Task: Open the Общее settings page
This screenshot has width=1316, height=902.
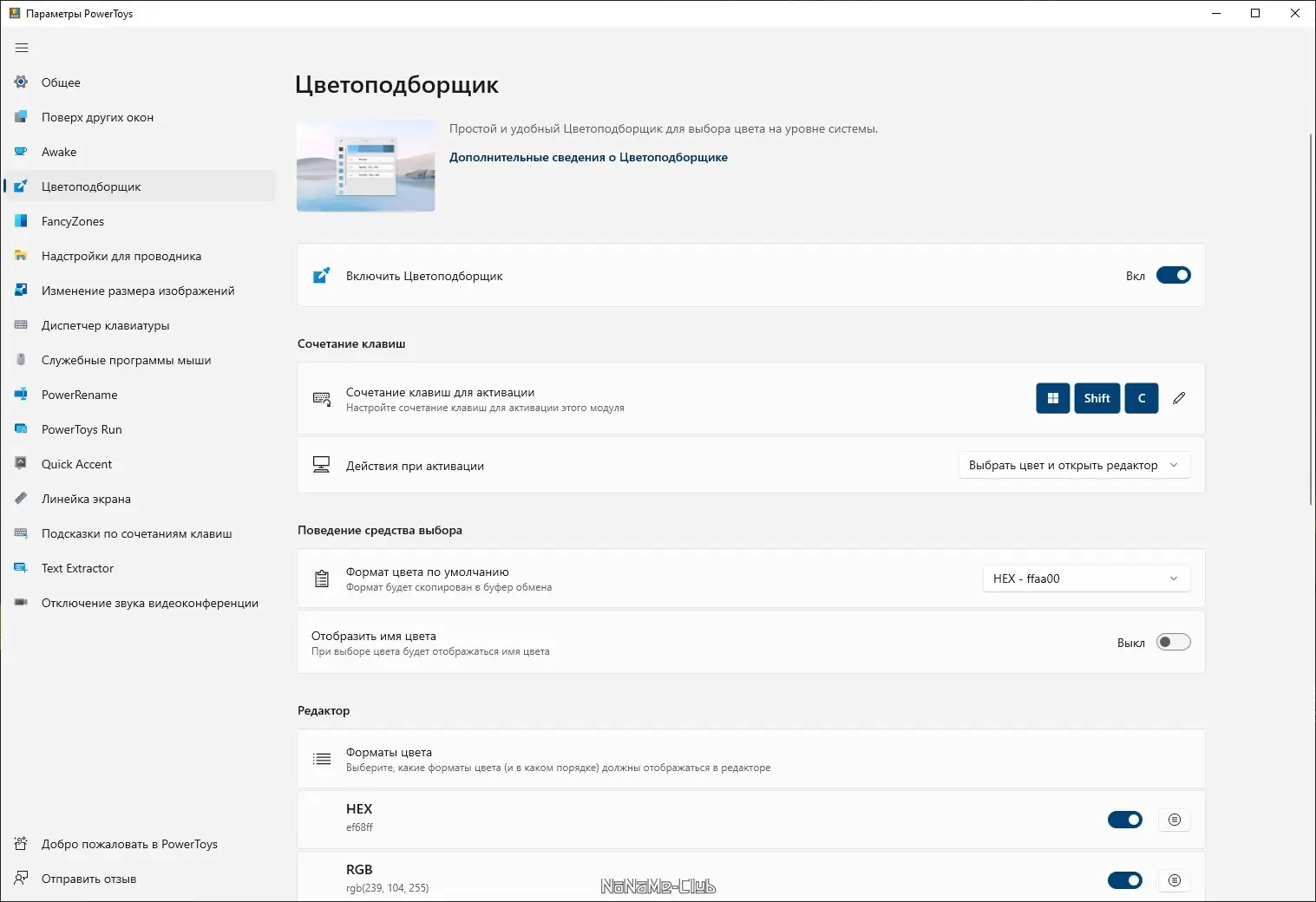Action: pyautogui.click(x=61, y=82)
